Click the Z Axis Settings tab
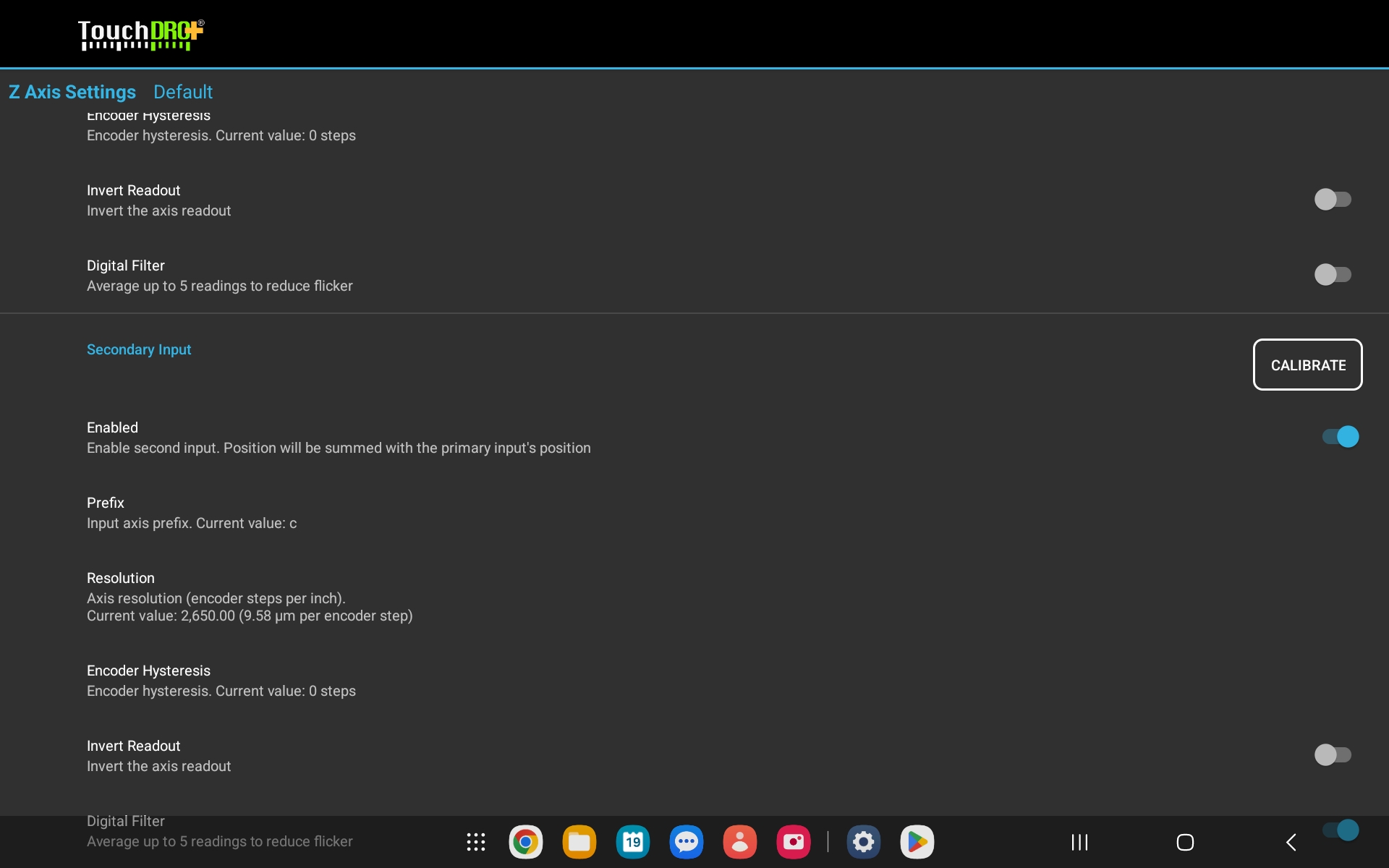This screenshot has height=868, width=1389. click(x=71, y=91)
